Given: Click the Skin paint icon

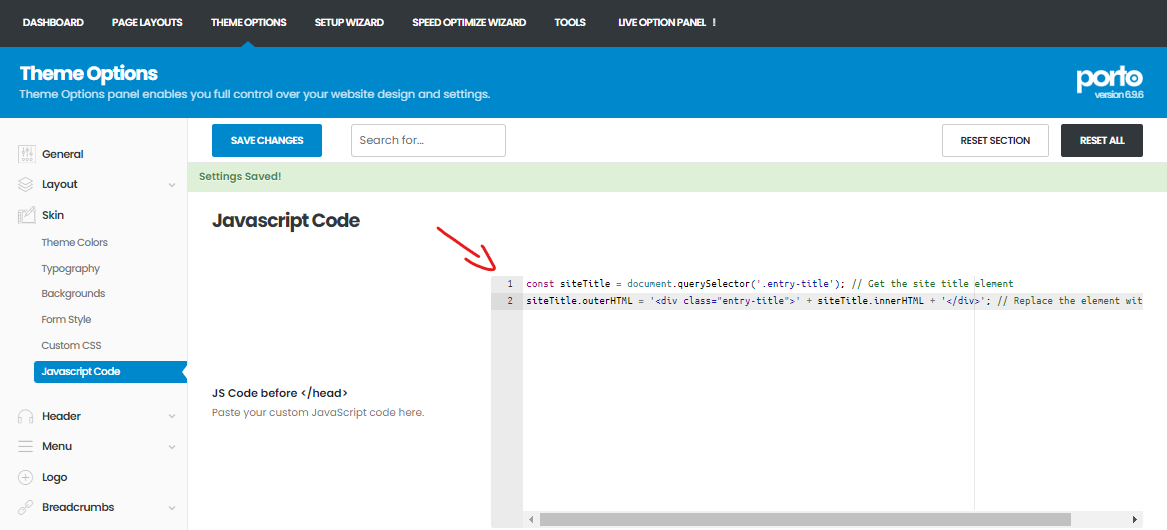Looking at the screenshot, I should [27, 215].
